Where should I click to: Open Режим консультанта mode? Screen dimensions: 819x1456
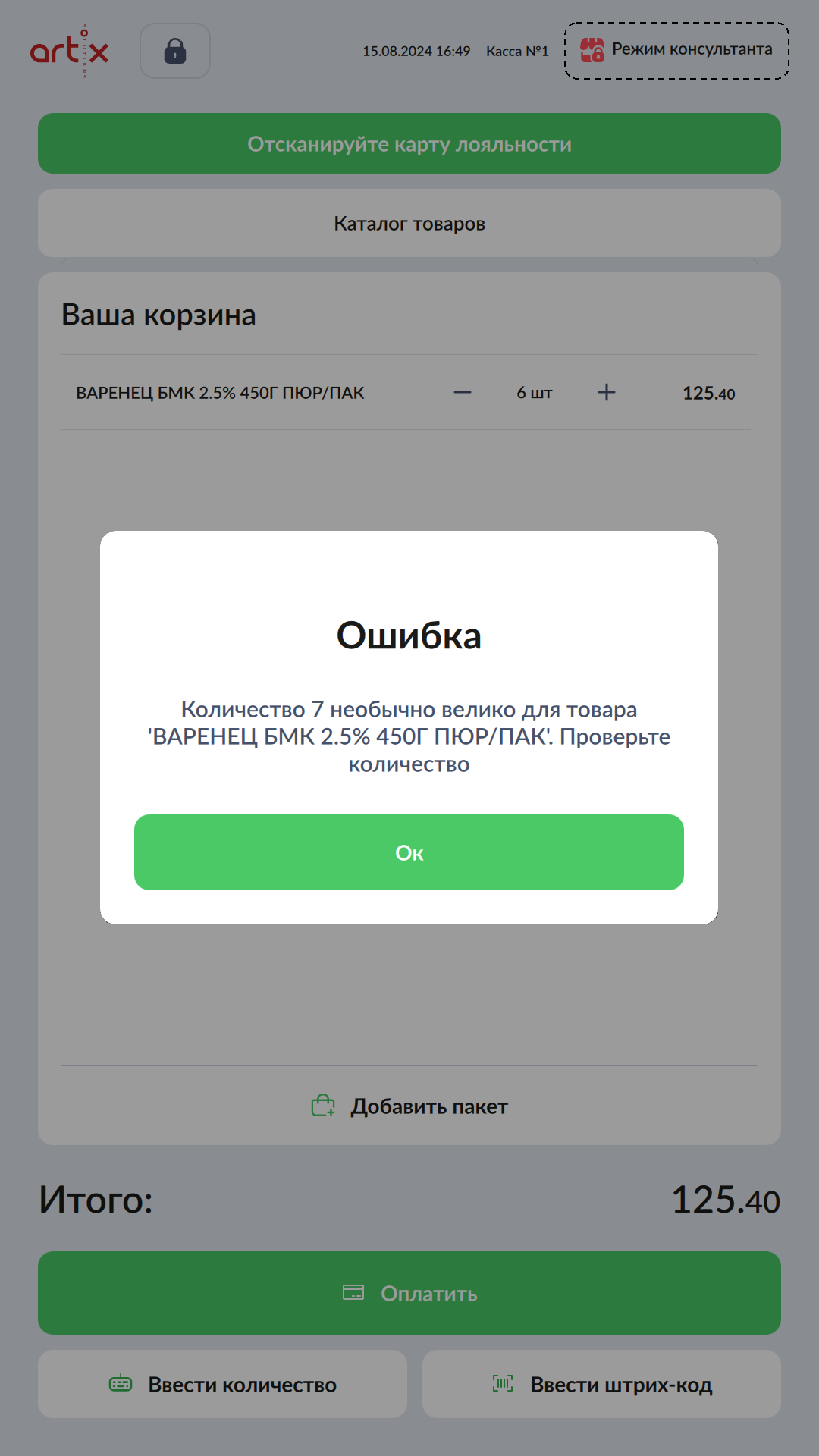coord(676,50)
